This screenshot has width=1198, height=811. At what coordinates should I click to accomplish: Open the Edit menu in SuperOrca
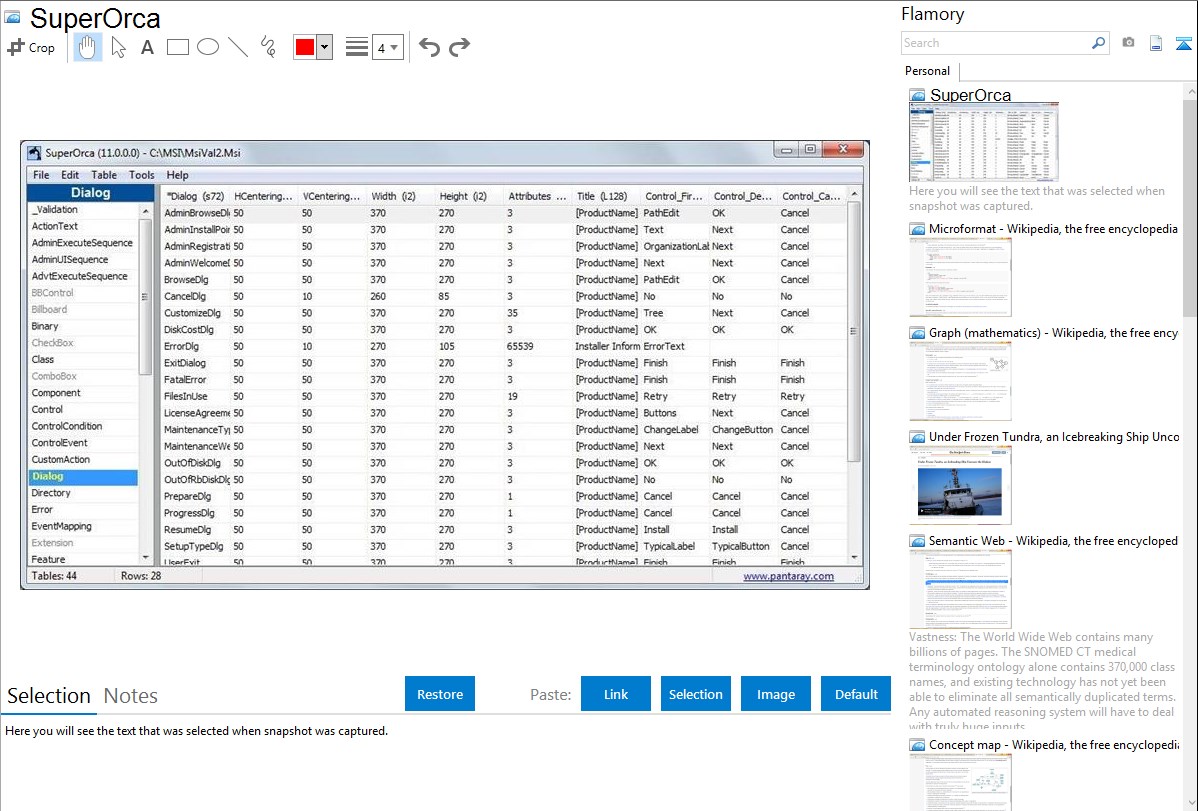tap(70, 175)
